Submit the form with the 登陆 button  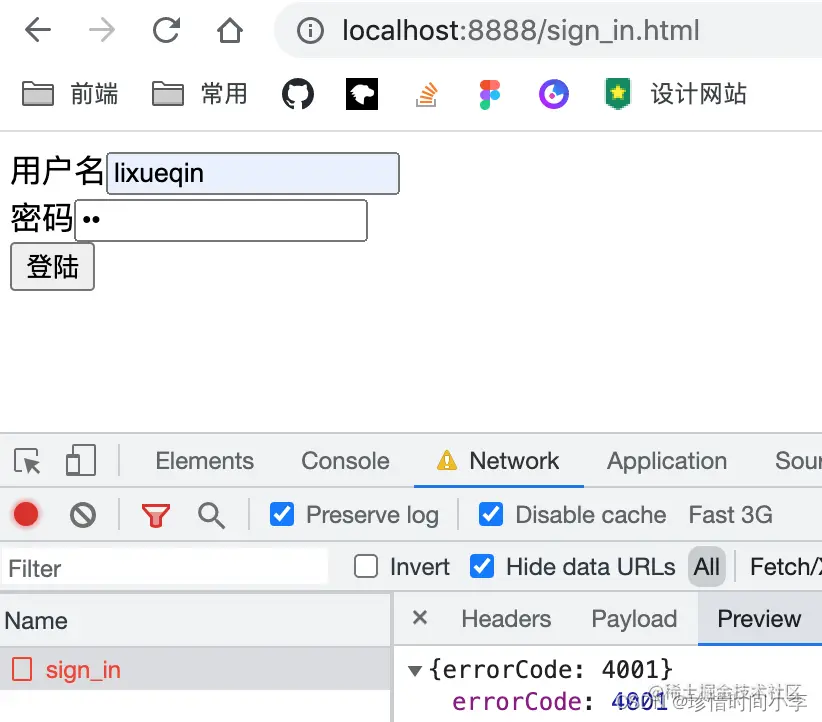tap(52, 266)
